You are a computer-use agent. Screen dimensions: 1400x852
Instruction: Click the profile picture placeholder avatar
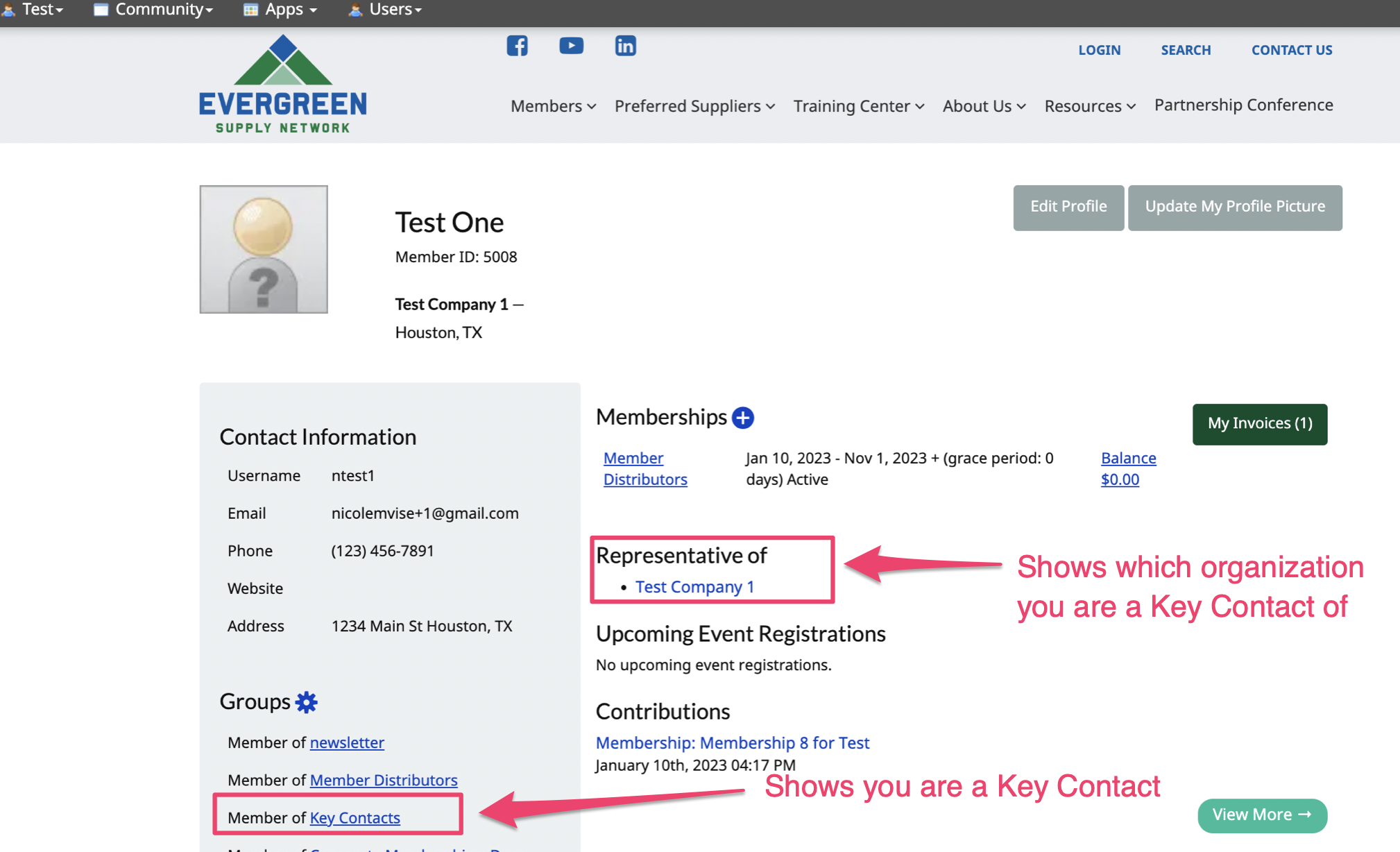[x=264, y=249]
